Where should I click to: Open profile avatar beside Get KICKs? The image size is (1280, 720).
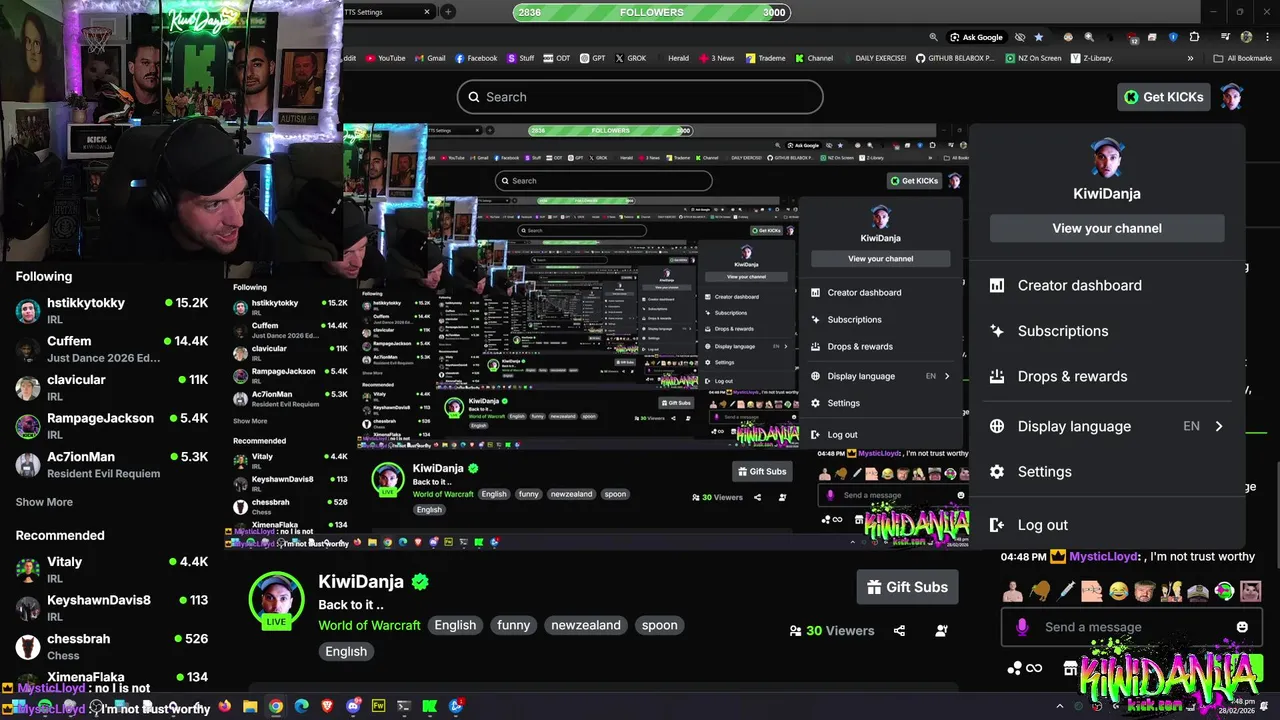click(x=1232, y=97)
